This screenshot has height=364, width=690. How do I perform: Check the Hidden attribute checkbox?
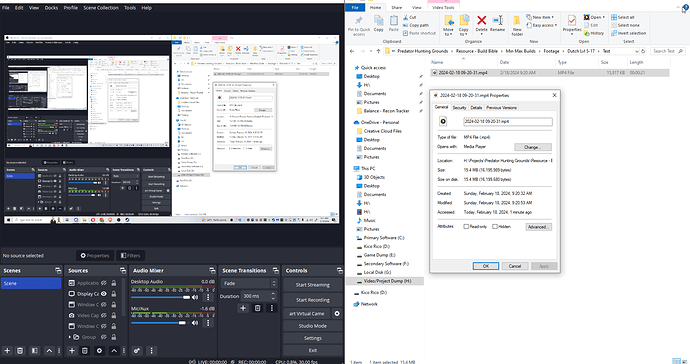click(495, 227)
